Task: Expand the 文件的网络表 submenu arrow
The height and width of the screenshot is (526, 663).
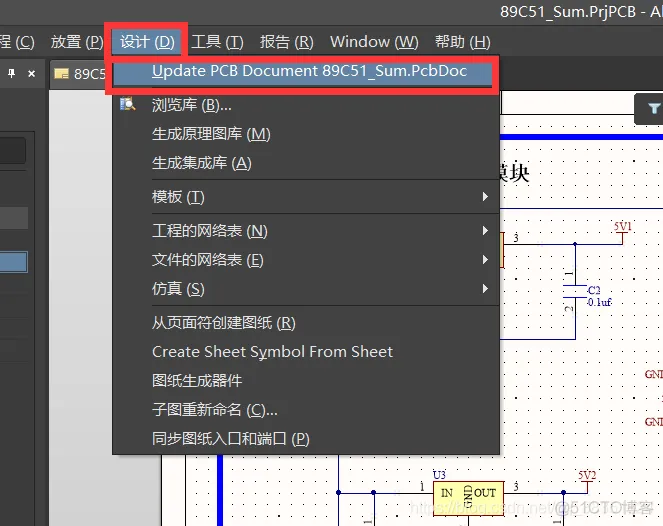Action: (485, 259)
